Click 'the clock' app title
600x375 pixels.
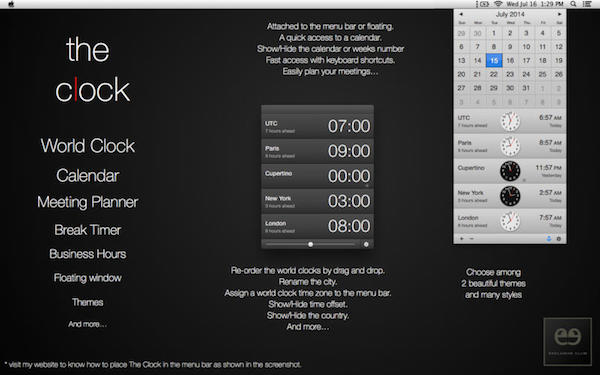pyautogui.click(x=92, y=70)
